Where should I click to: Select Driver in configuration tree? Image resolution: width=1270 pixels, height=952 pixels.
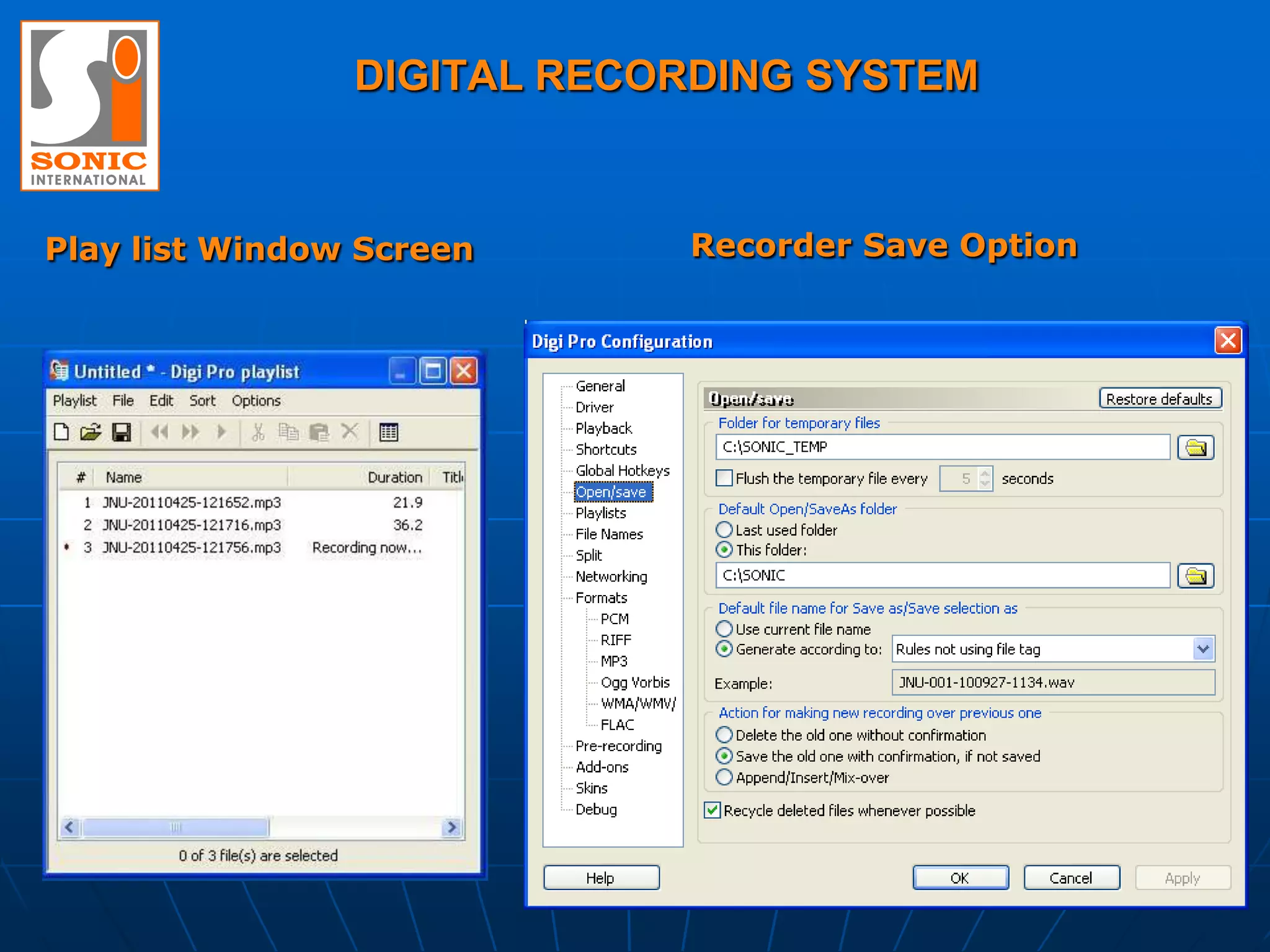(595, 407)
